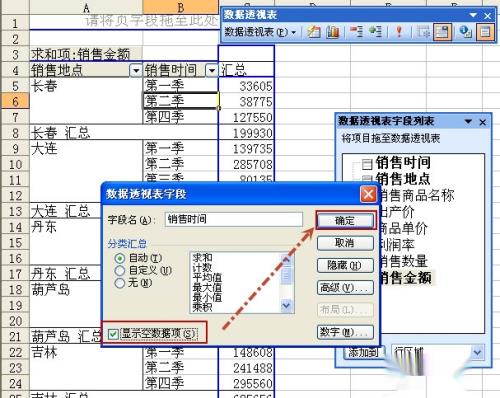This screenshot has width=500, height=398.
Task: Click the 字段名 input field
Action: pyautogui.click(x=234, y=220)
